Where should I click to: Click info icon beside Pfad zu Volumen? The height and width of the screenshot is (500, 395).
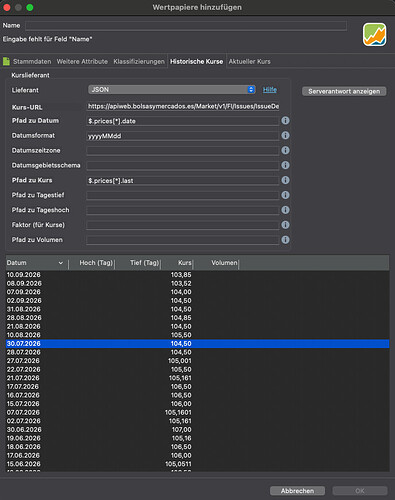tap(285, 240)
